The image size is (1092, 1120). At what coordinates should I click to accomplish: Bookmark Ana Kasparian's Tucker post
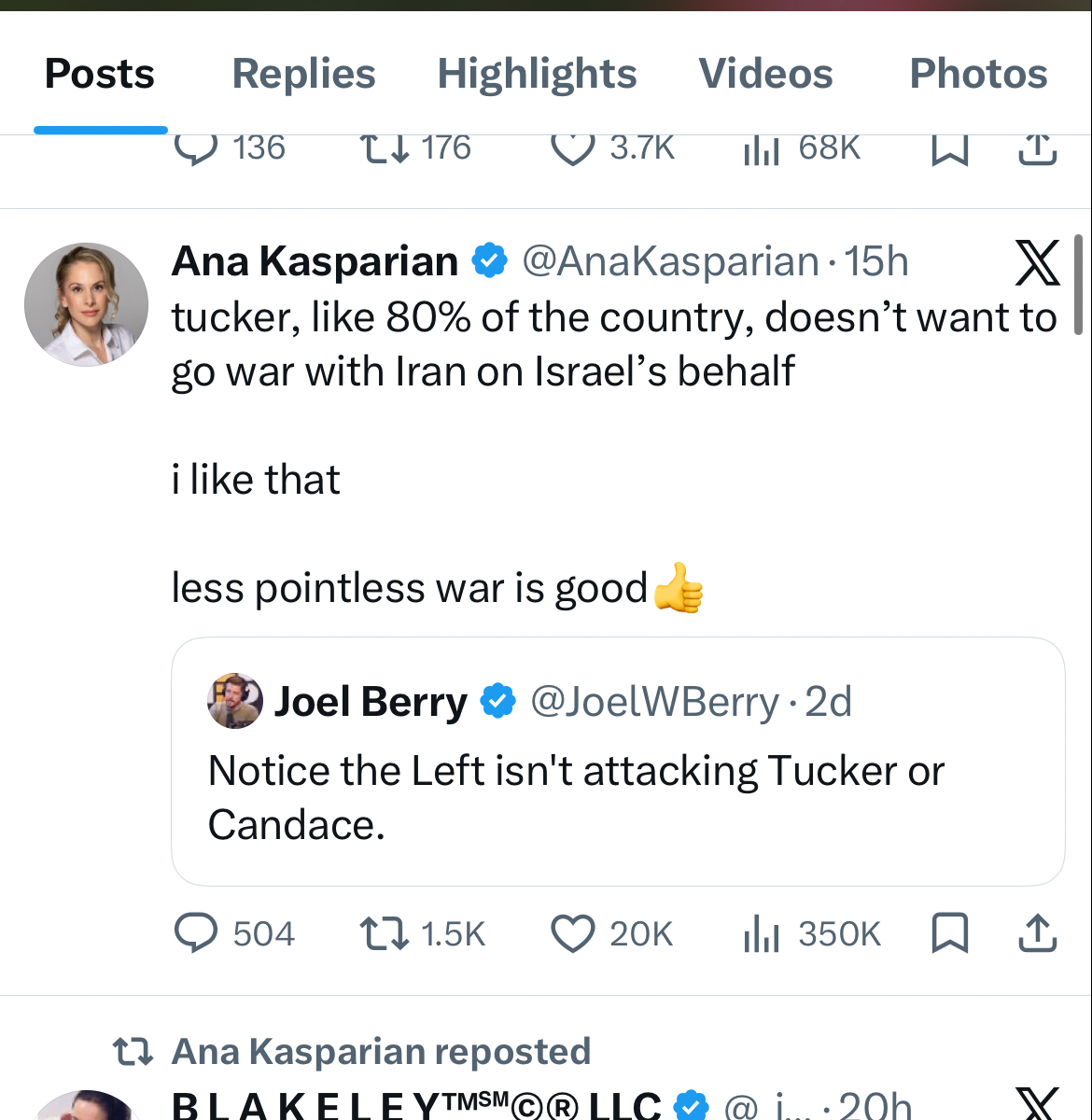coord(950,933)
